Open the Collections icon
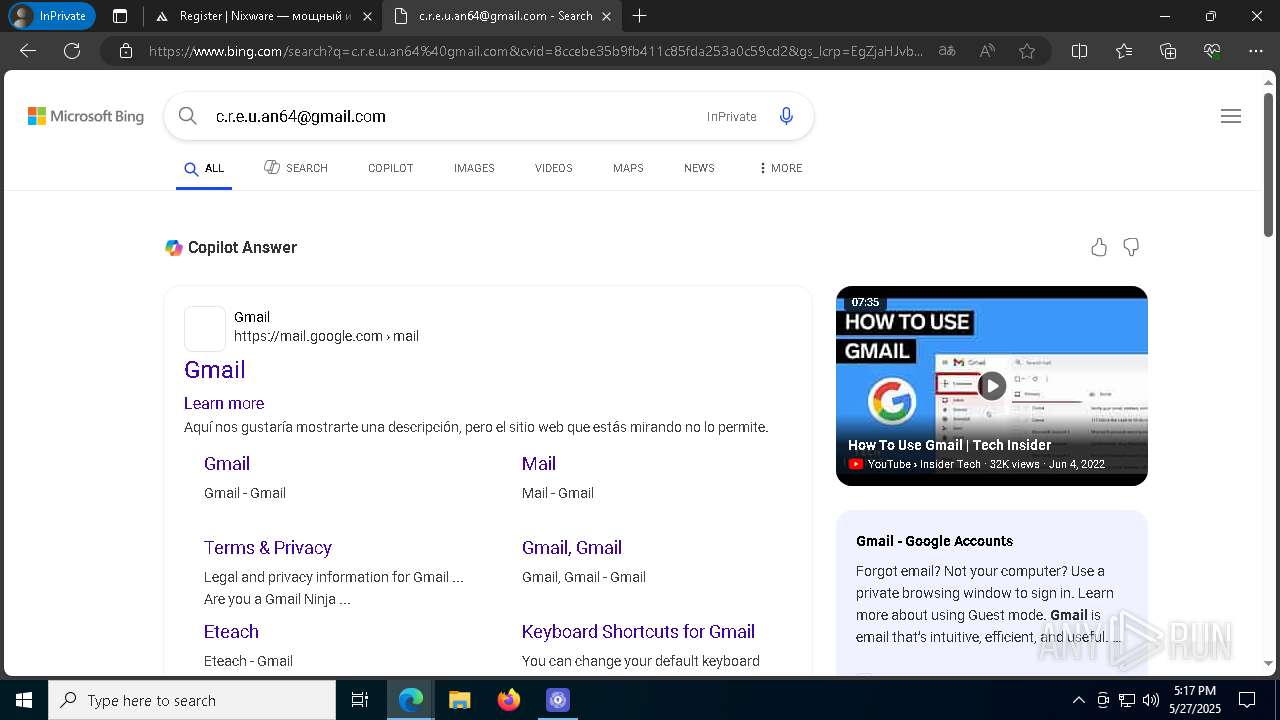The image size is (1280, 720). click(x=1168, y=51)
